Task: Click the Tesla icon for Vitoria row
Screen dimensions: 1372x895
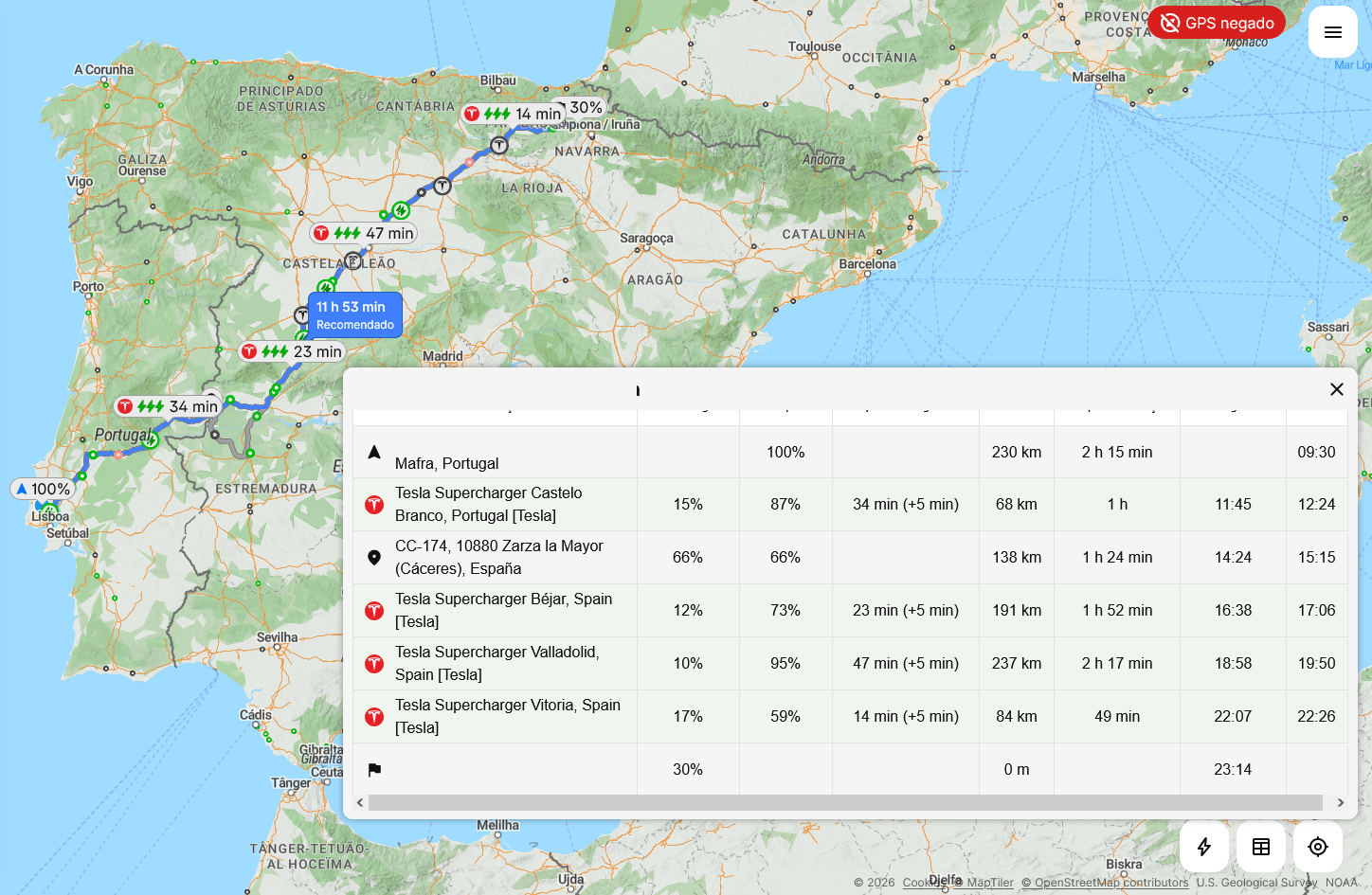Action: 374,717
